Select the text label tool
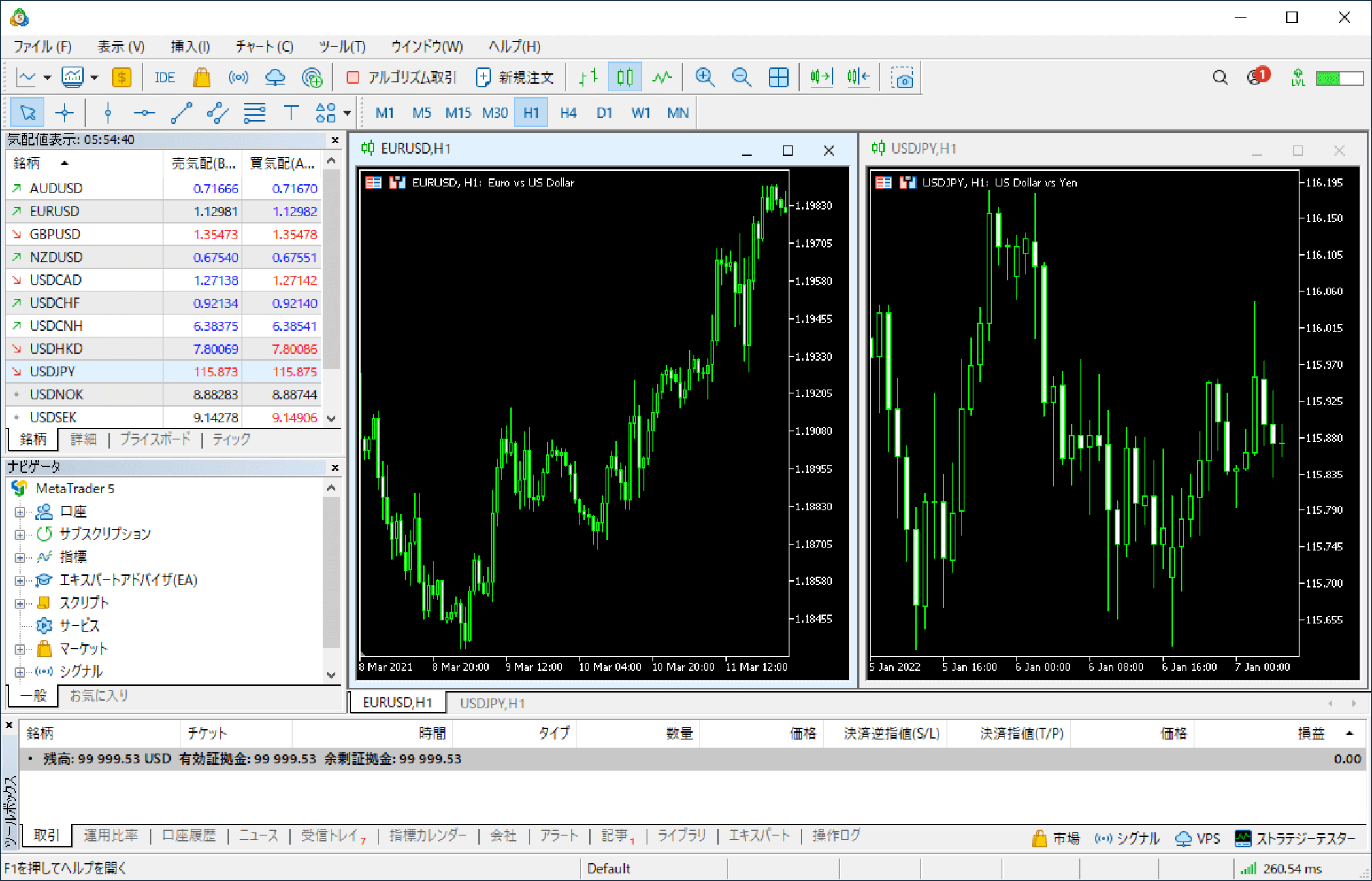The image size is (1372, 881). pos(291,113)
